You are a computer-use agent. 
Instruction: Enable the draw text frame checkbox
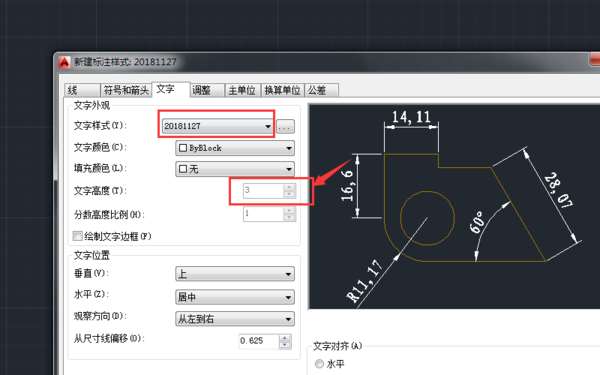coord(78,236)
